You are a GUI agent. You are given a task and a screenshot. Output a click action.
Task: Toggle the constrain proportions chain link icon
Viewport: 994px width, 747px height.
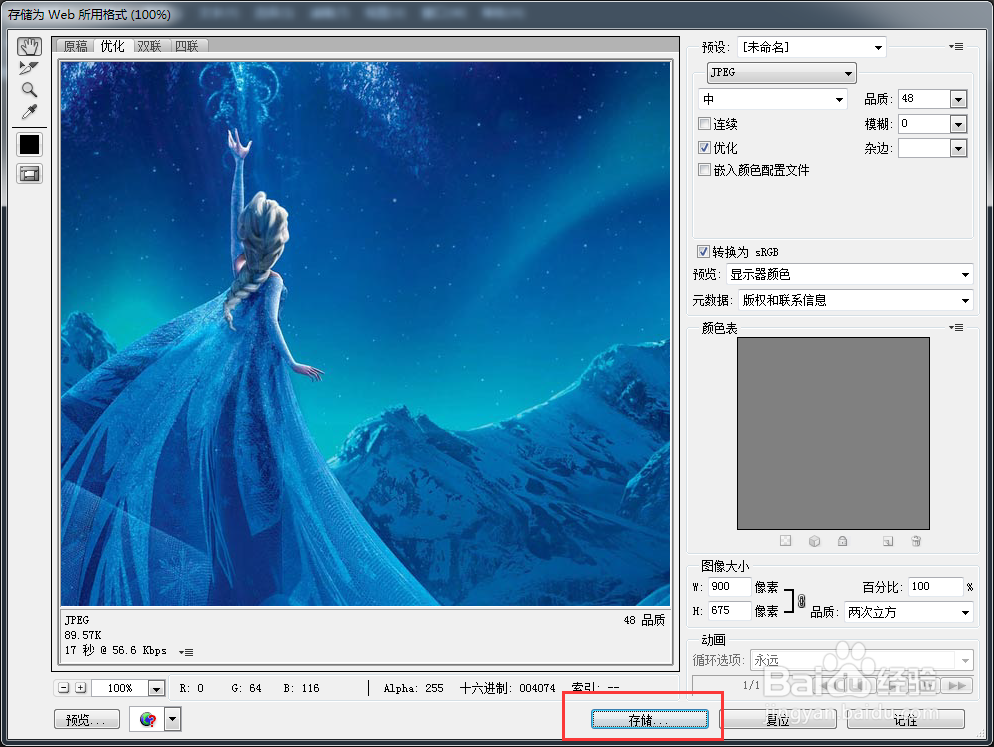801,601
